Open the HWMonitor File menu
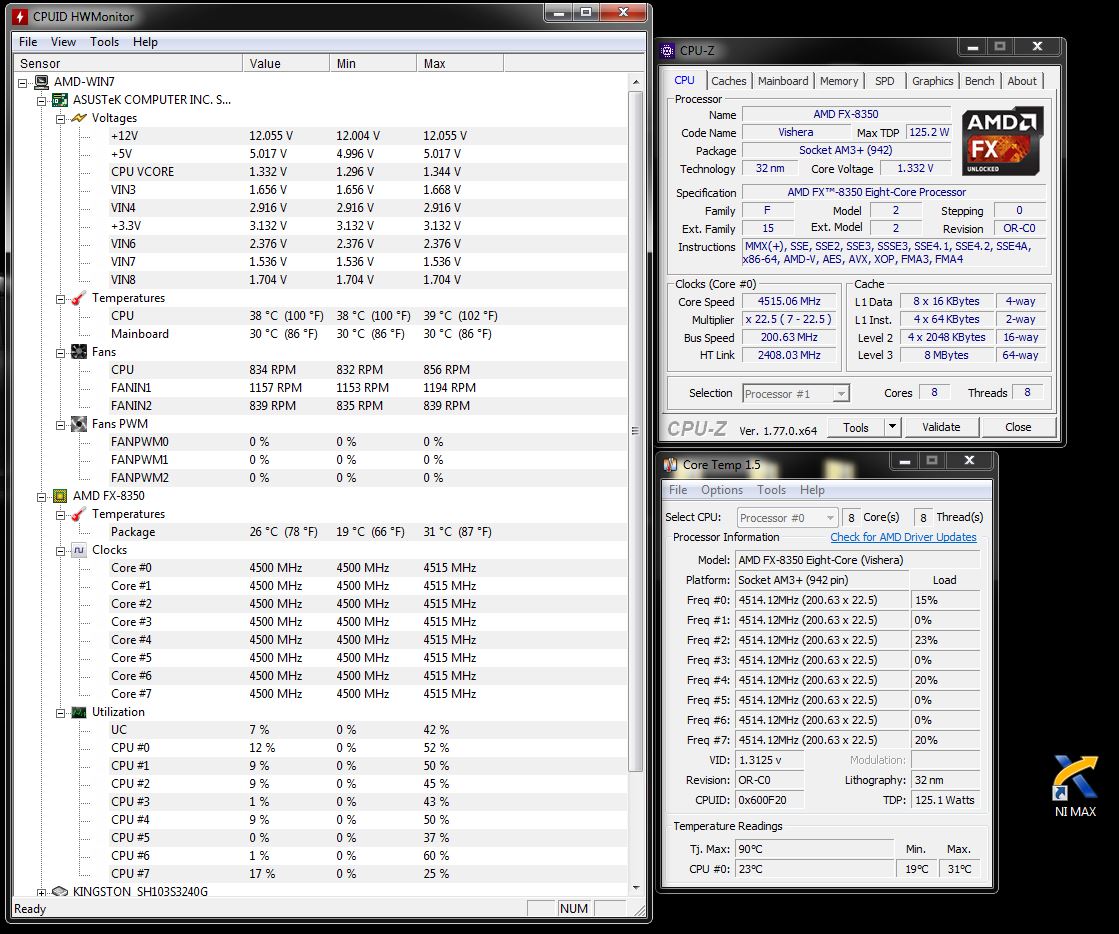 coord(28,42)
